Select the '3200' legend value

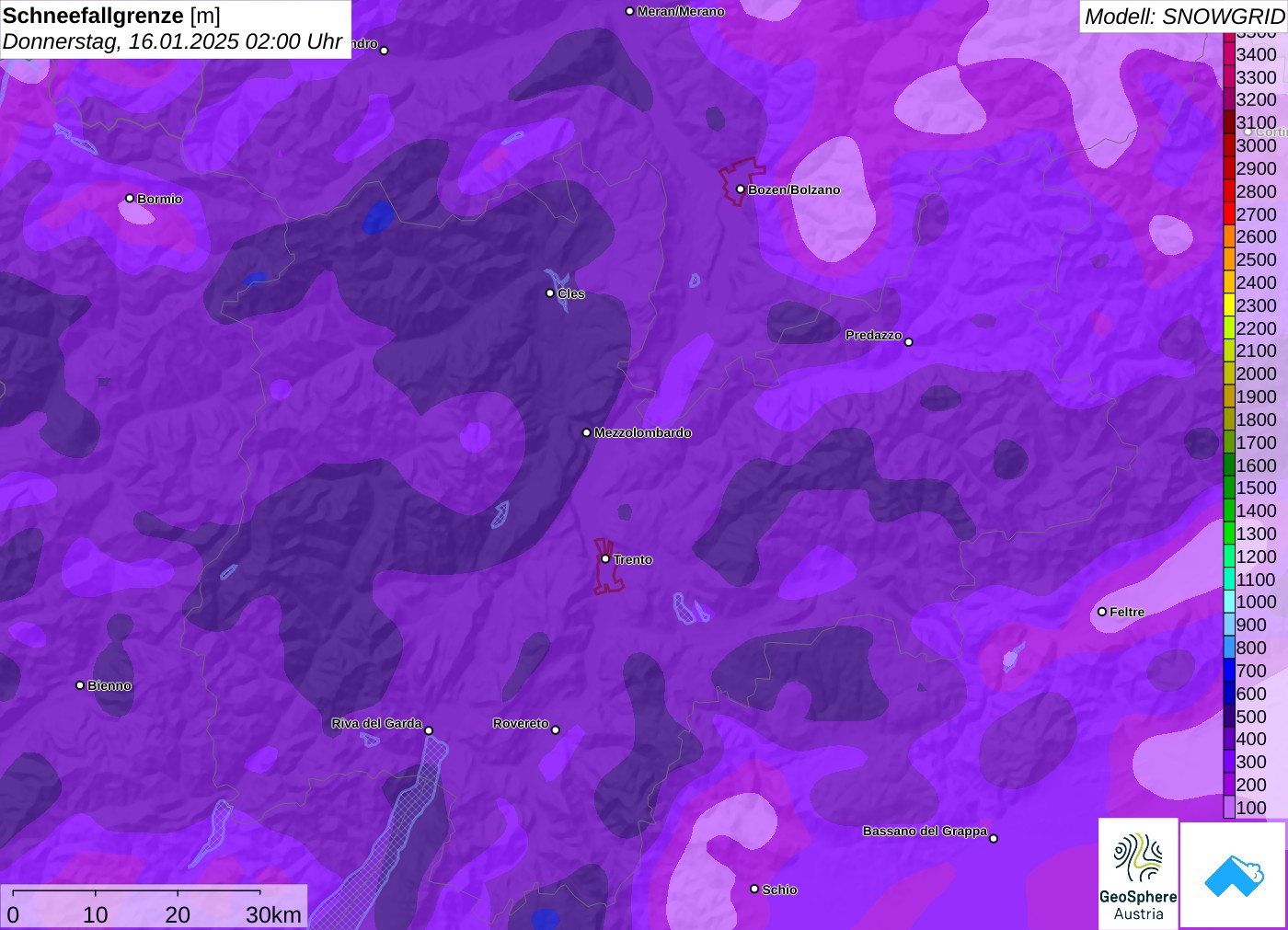click(1257, 99)
